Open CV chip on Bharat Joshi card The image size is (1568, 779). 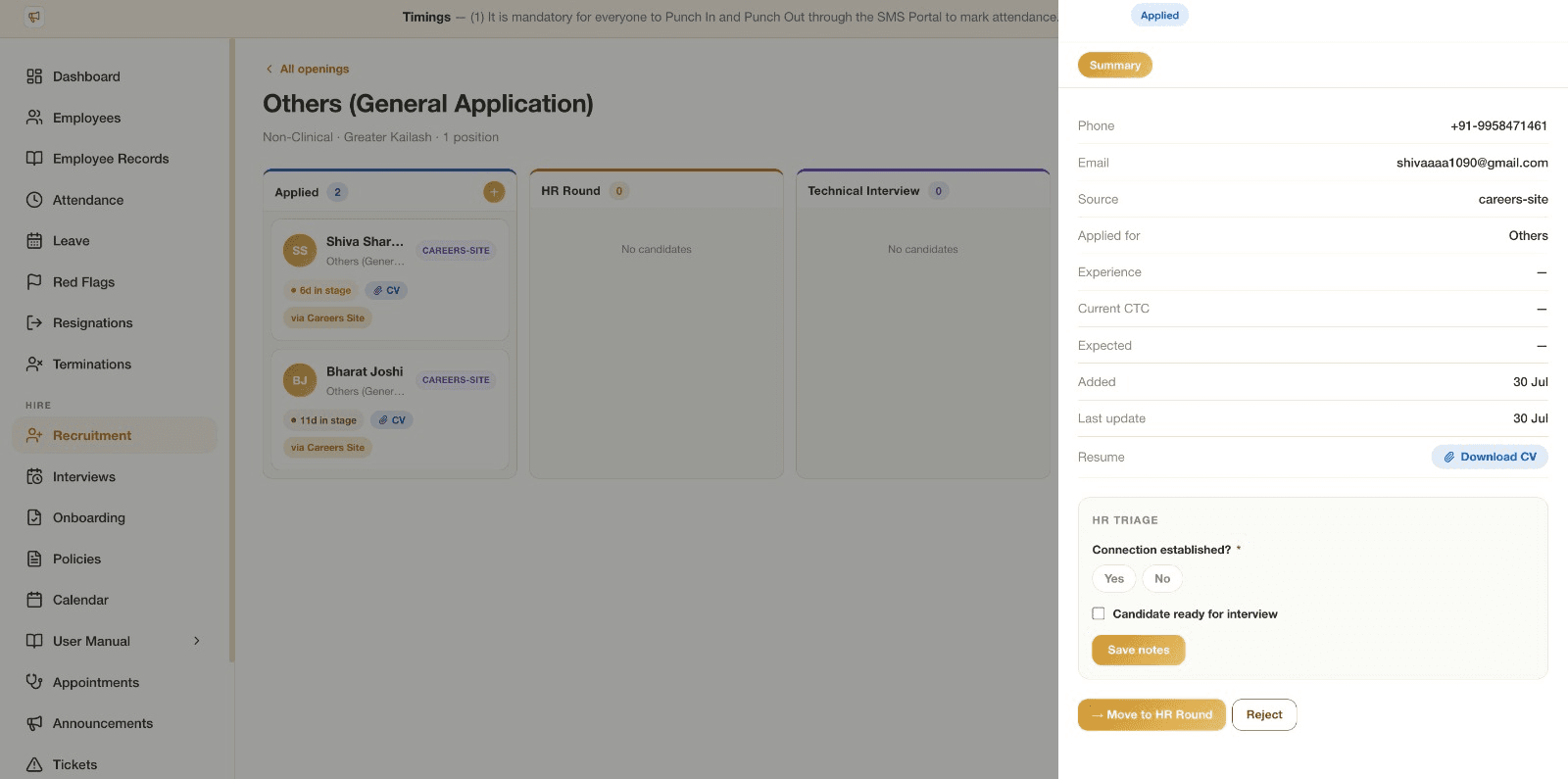point(391,419)
